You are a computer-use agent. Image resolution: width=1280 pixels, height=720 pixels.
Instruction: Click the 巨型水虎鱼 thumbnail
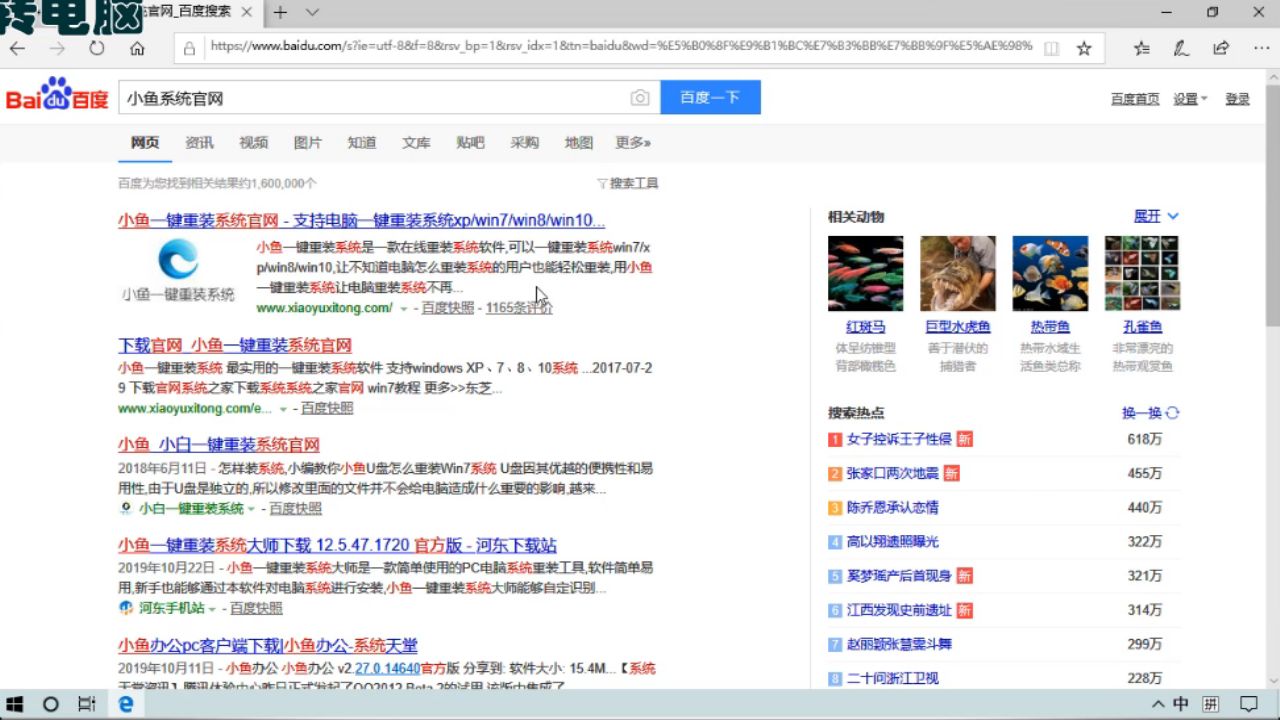coord(958,273)
